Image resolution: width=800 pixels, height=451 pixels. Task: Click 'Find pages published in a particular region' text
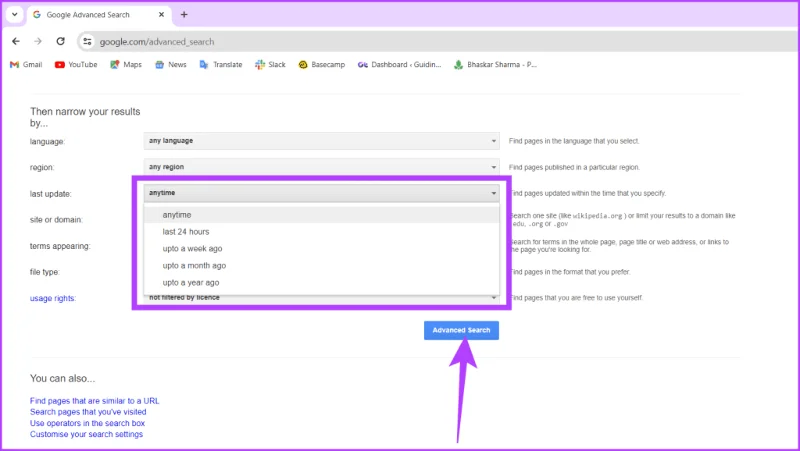click(x=574, y=167)
